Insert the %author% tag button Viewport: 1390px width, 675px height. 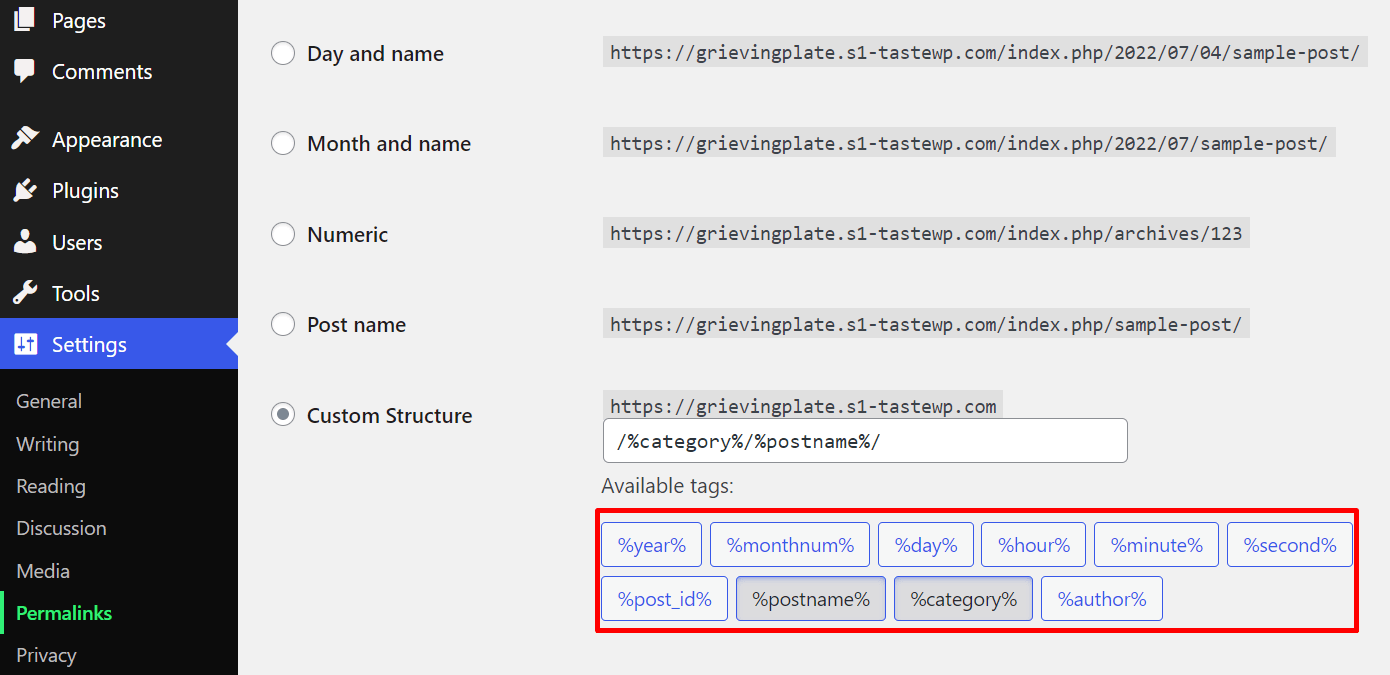coord(1102,599)
